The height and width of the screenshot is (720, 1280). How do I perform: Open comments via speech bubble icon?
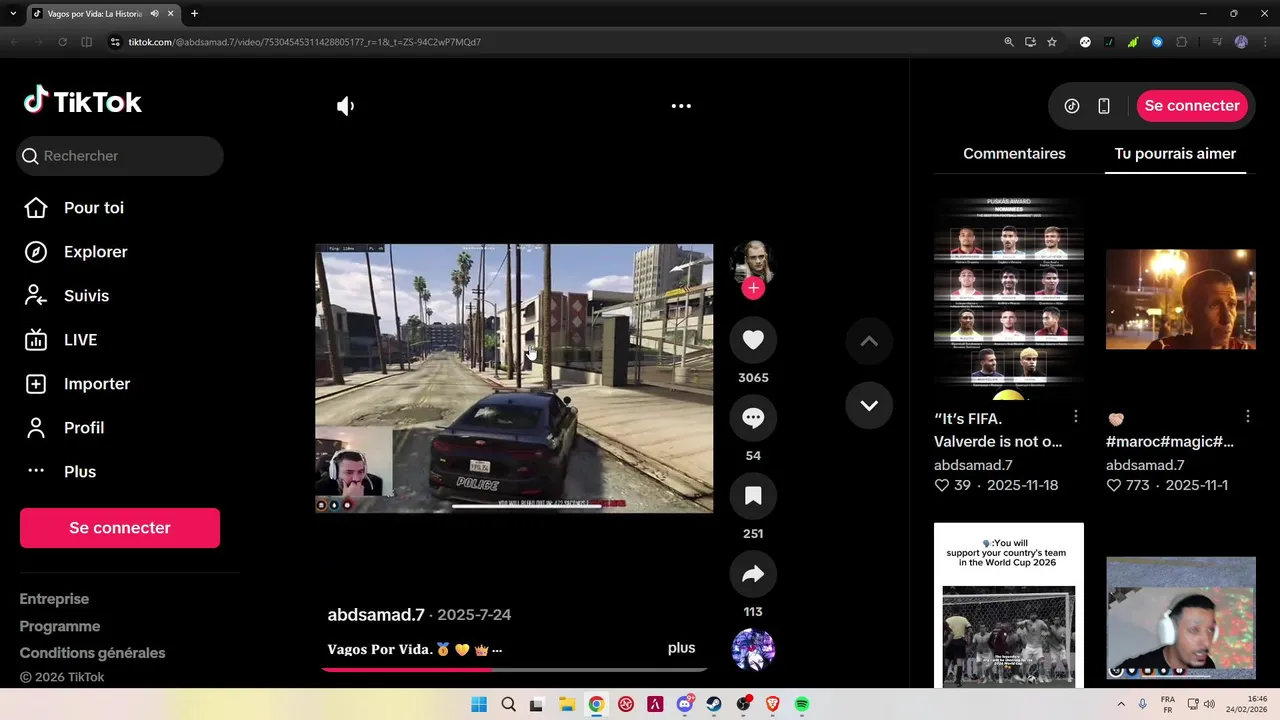click(x=753, y=418)
